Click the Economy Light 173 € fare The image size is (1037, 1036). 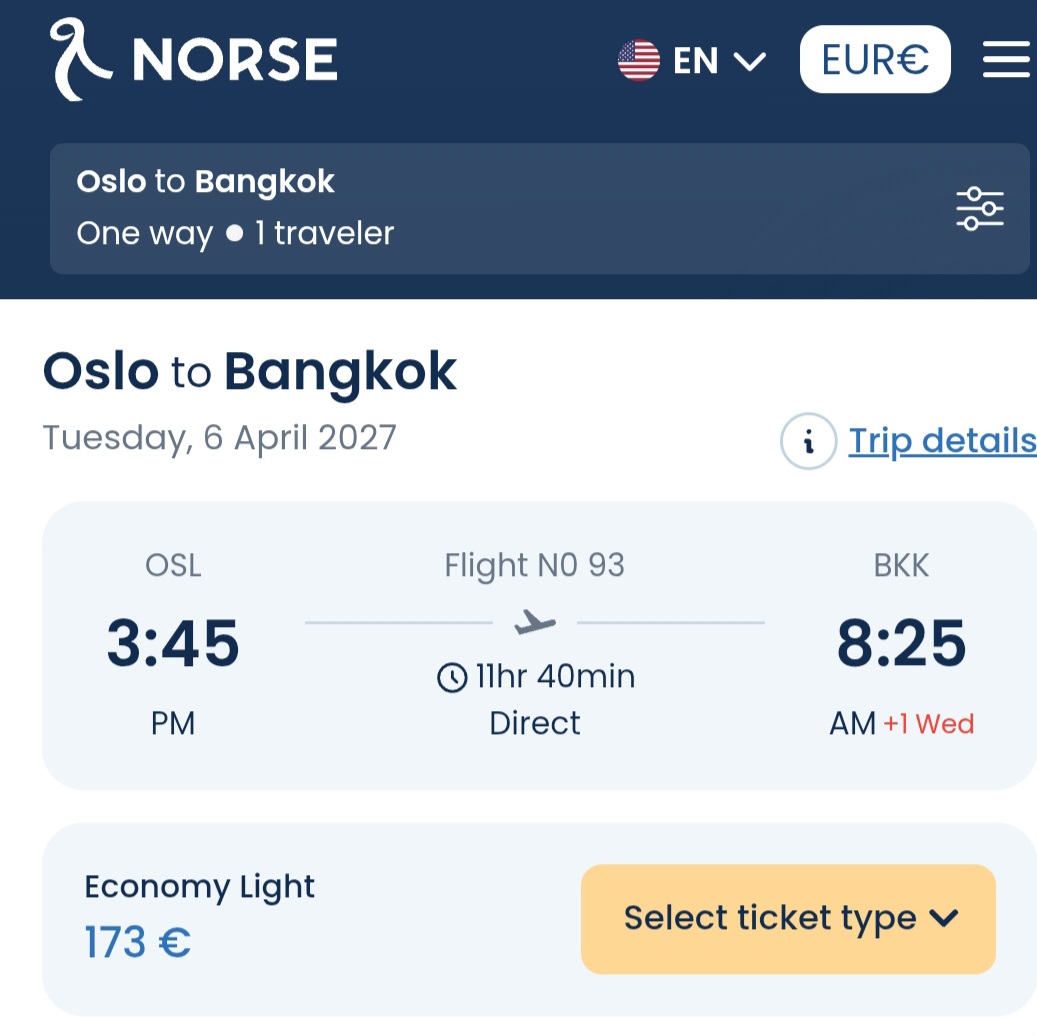[199, 916]
